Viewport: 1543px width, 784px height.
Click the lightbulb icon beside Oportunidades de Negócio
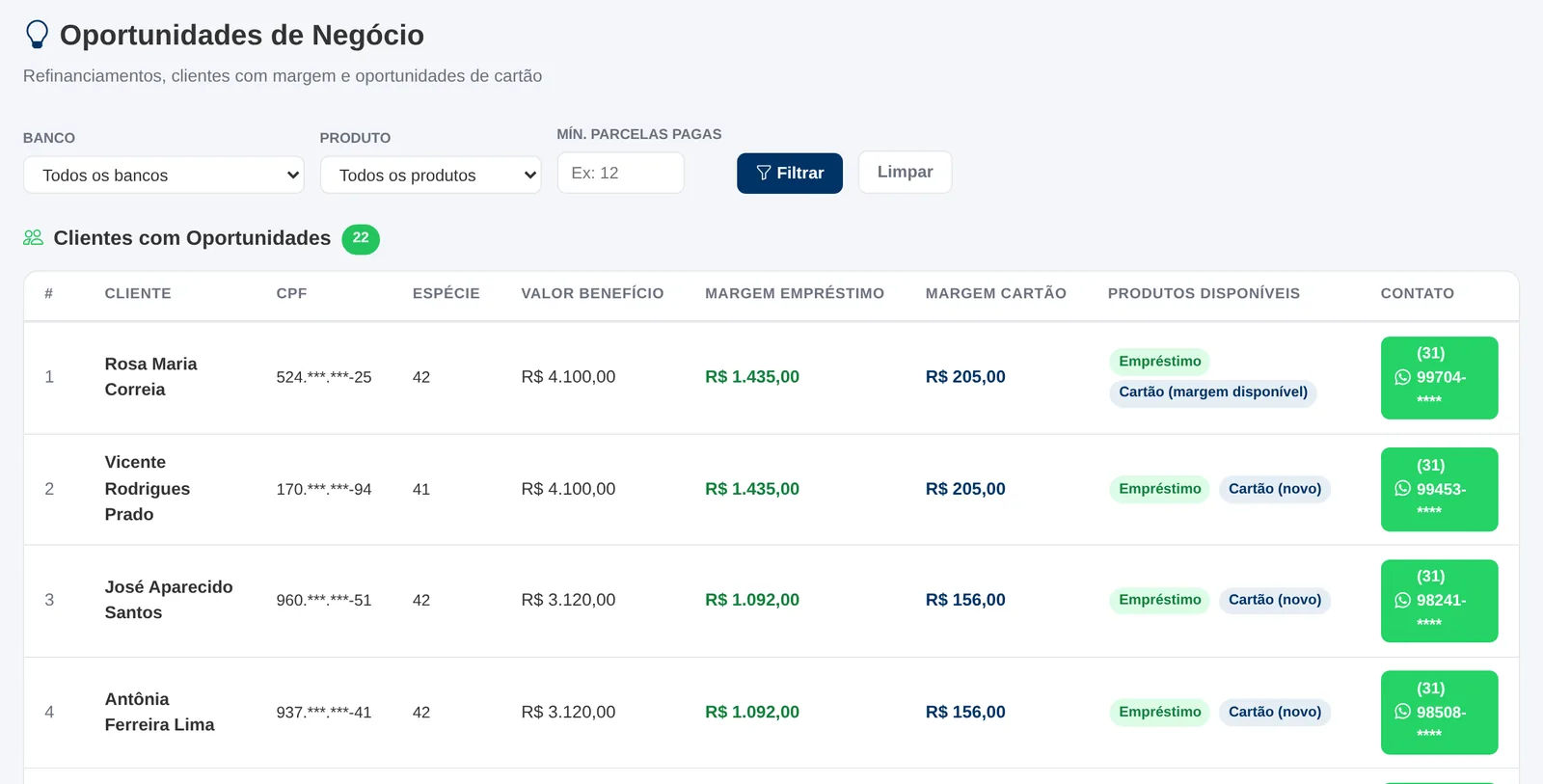click(x=37, y=35)
